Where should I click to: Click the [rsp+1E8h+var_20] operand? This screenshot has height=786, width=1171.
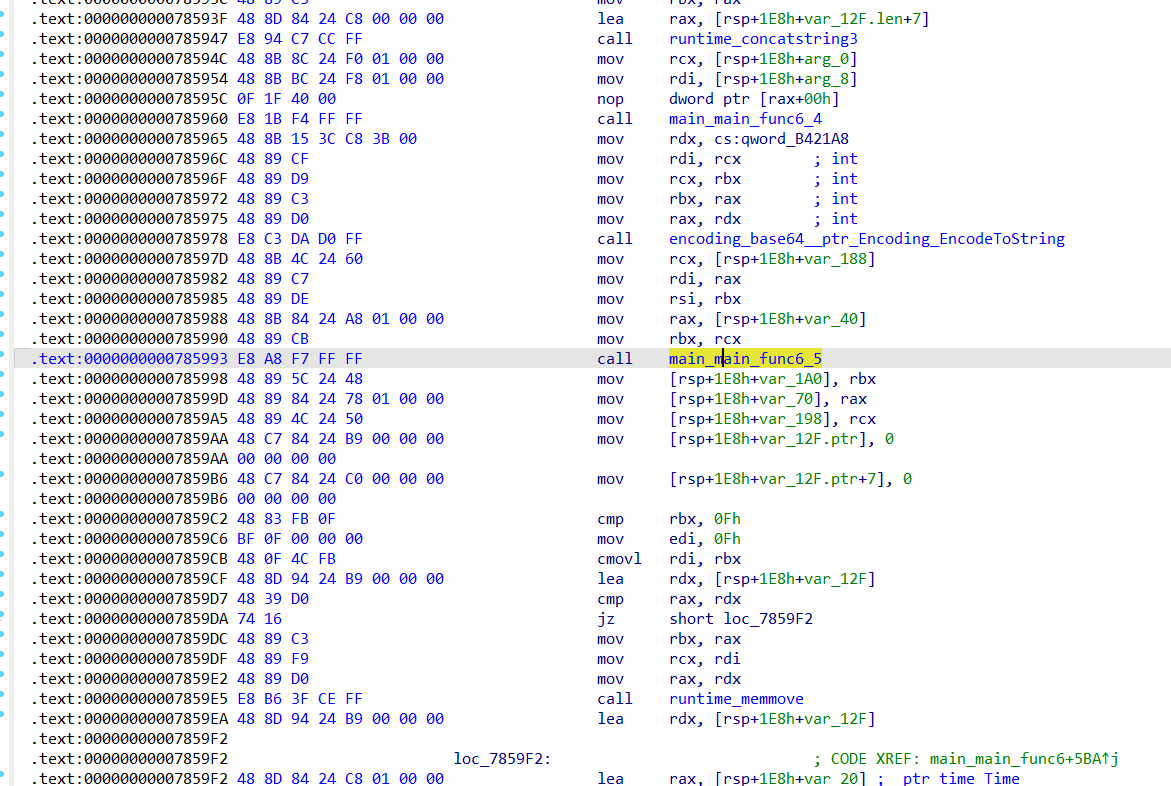pos(791,779)
